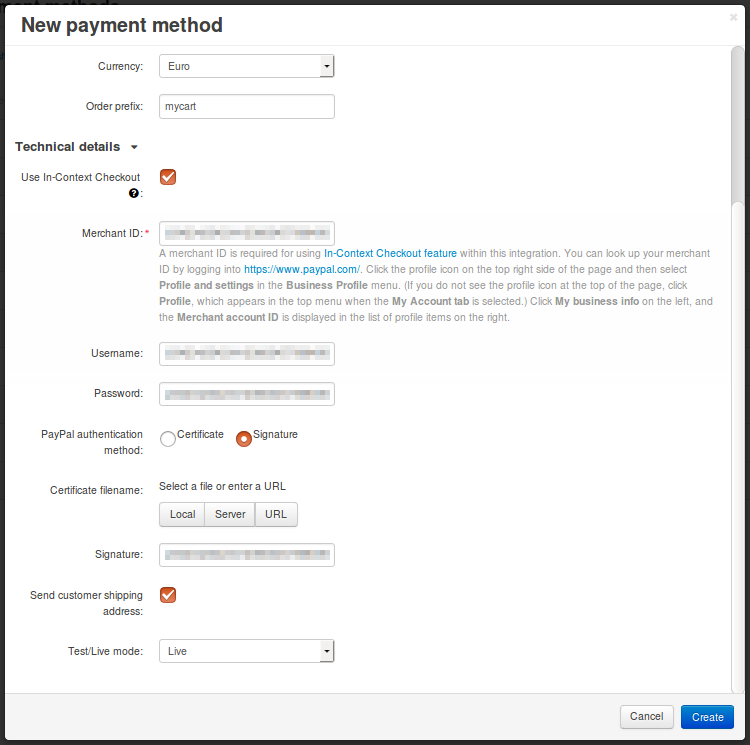This screenshot has width=750, height=745.
Task: Select Certificate authentication radio button
Action: (x=168, y=438)
